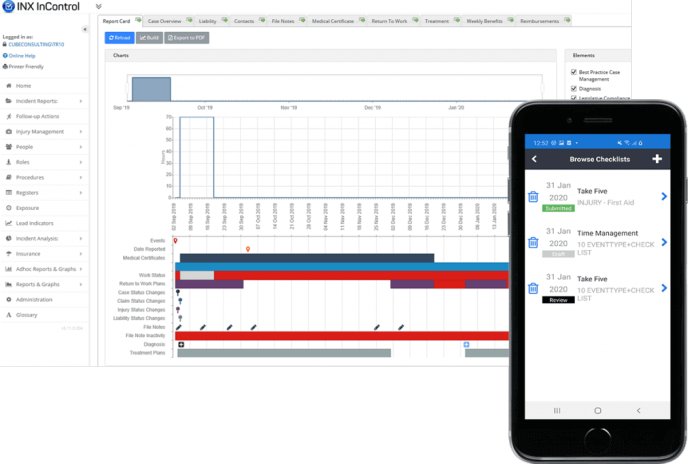Expand the Insurance submenu arrow
The image size is (696, 464).
click(x=81, y=254)
